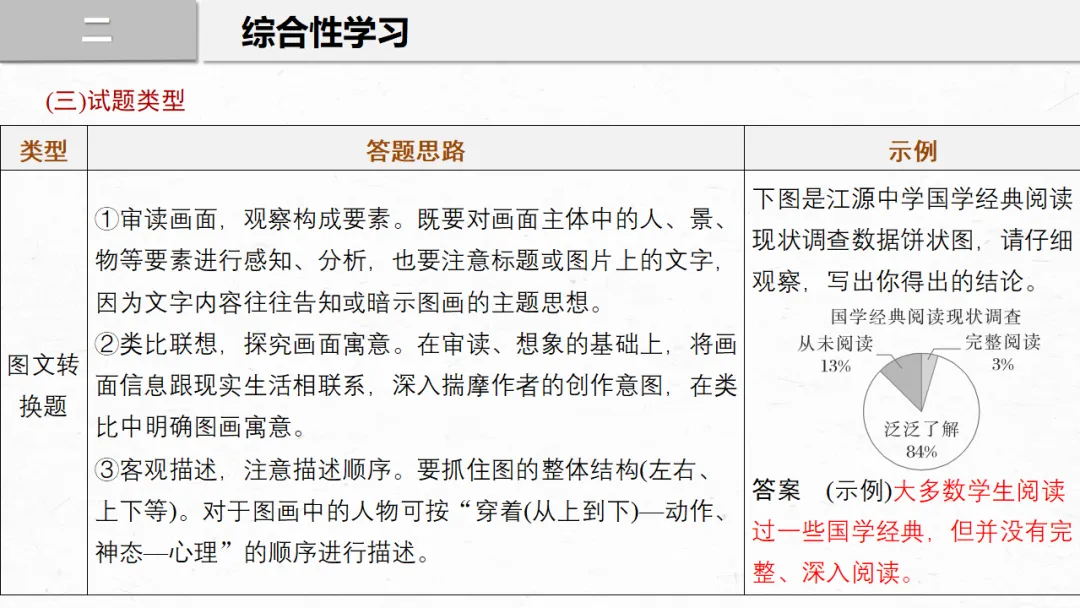
Task: Select the 二 section badge
Action: pos(96,31)
